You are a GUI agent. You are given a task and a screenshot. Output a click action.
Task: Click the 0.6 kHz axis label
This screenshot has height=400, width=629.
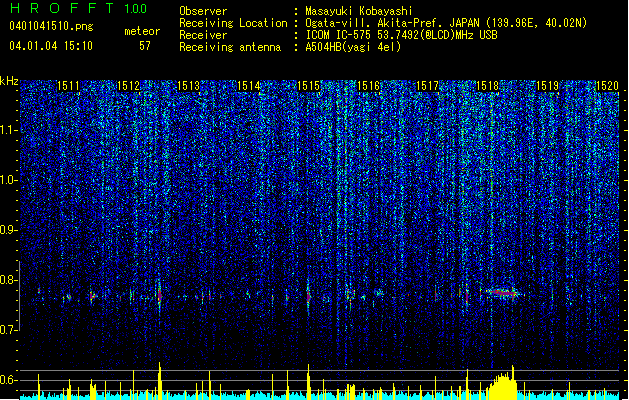tap(8, 380)
